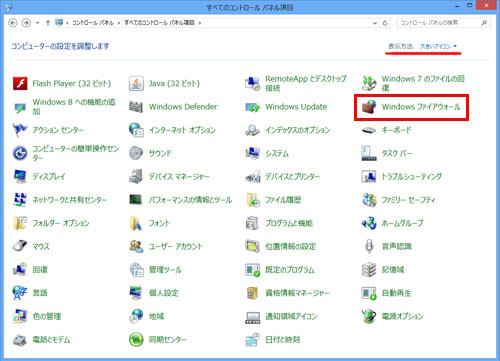The height and width of the screenshot is (361, 500).
Task: Open 電話とモデム icon
Action: click(20, 340)
